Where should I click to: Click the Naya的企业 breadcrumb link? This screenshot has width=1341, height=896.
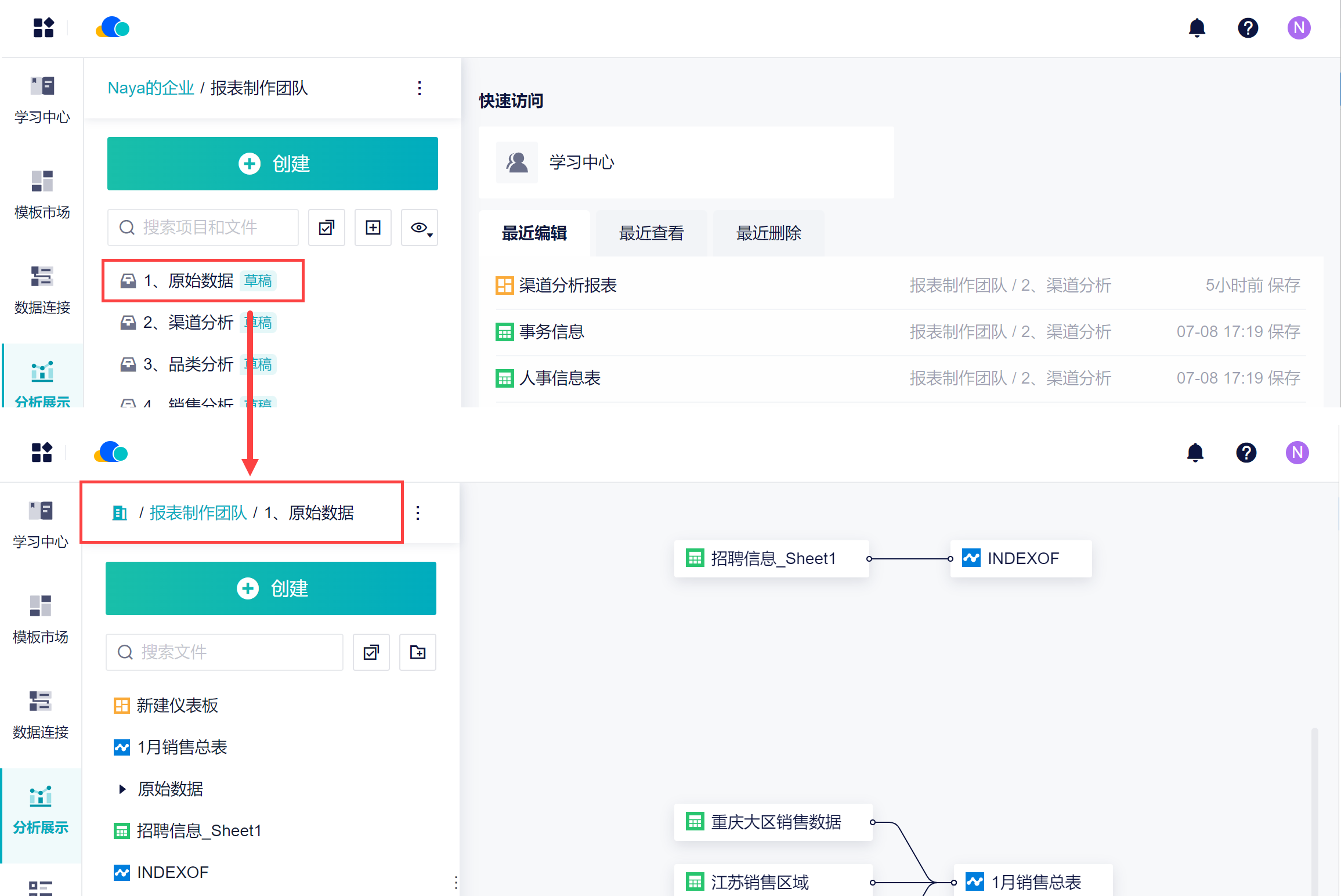[x=151, y=88]
